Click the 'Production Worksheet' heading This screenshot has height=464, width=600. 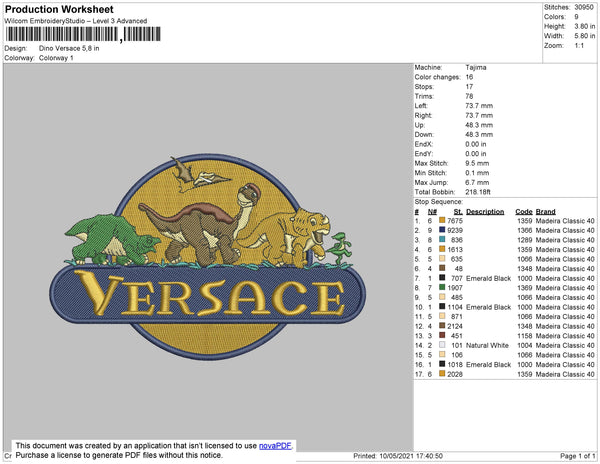click(59, 10)
